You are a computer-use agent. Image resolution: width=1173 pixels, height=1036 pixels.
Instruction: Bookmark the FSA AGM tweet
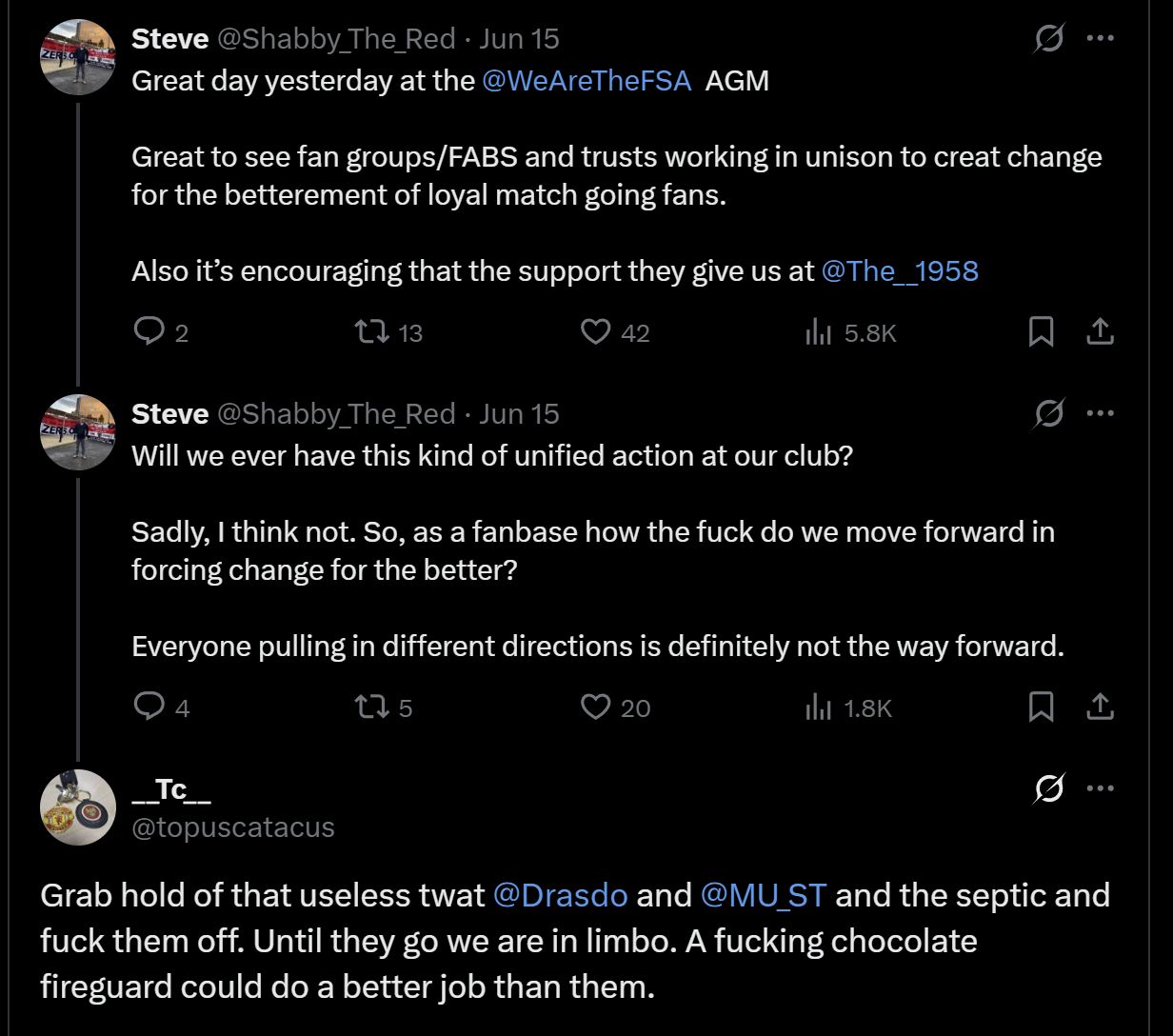[1042, 331]
